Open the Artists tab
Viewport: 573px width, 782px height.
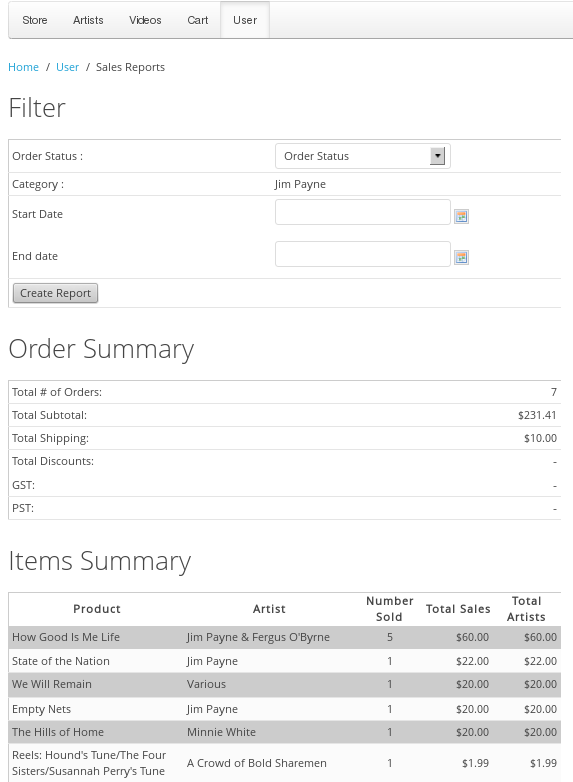pyautogui.click(x=88, y=20)
